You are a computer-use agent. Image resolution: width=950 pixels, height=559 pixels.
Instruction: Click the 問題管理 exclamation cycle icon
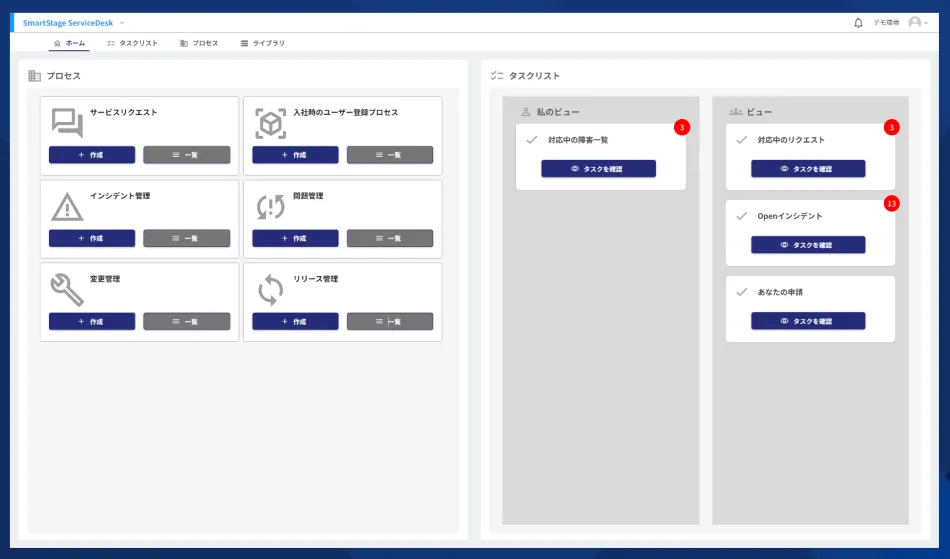coord(270,207)
